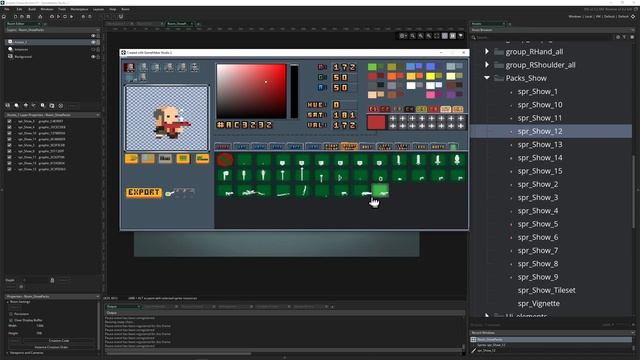The width and height of the screenshot is (640, 360).
Task: Select the first character body part thumbnail
Action: pyautogui.click(x=129, y=67)
